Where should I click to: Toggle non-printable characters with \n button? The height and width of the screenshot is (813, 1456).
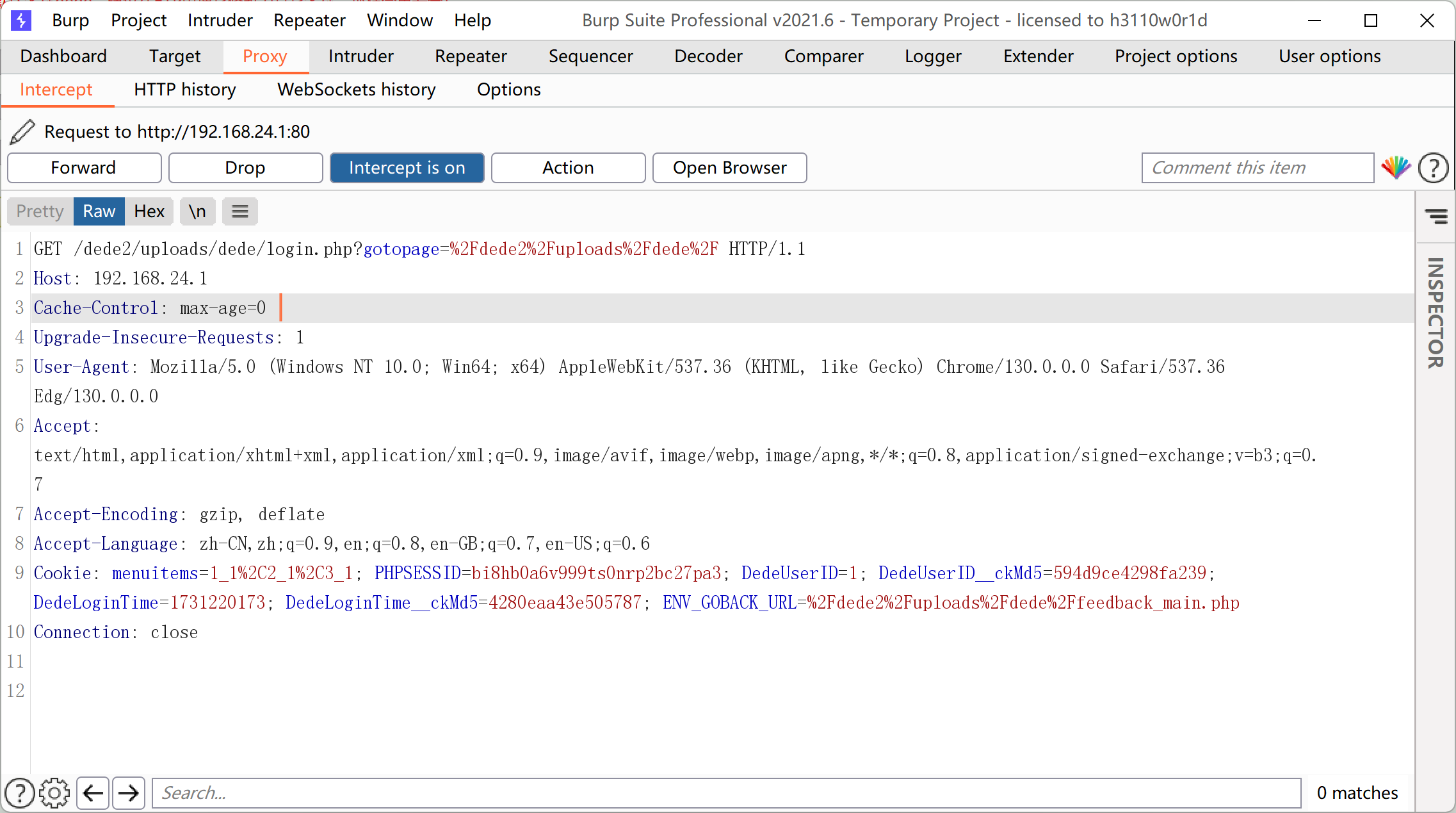click(x=197, y=211)
